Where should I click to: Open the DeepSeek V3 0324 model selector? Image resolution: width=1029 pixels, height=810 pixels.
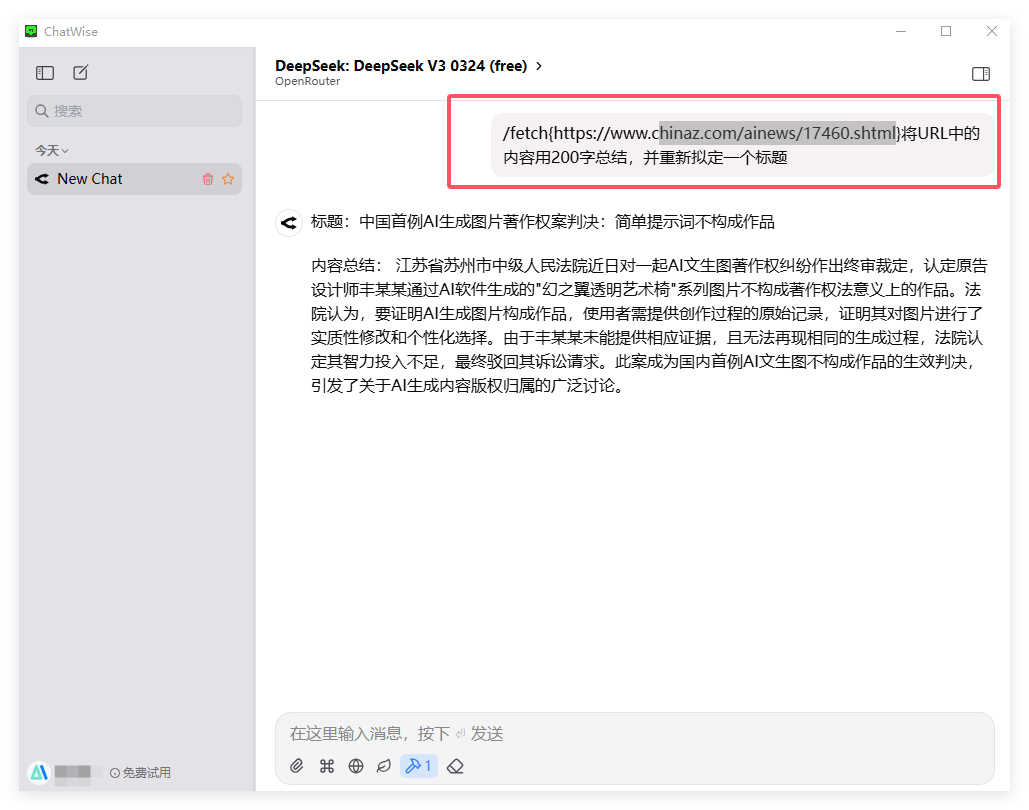coord(408,66)
